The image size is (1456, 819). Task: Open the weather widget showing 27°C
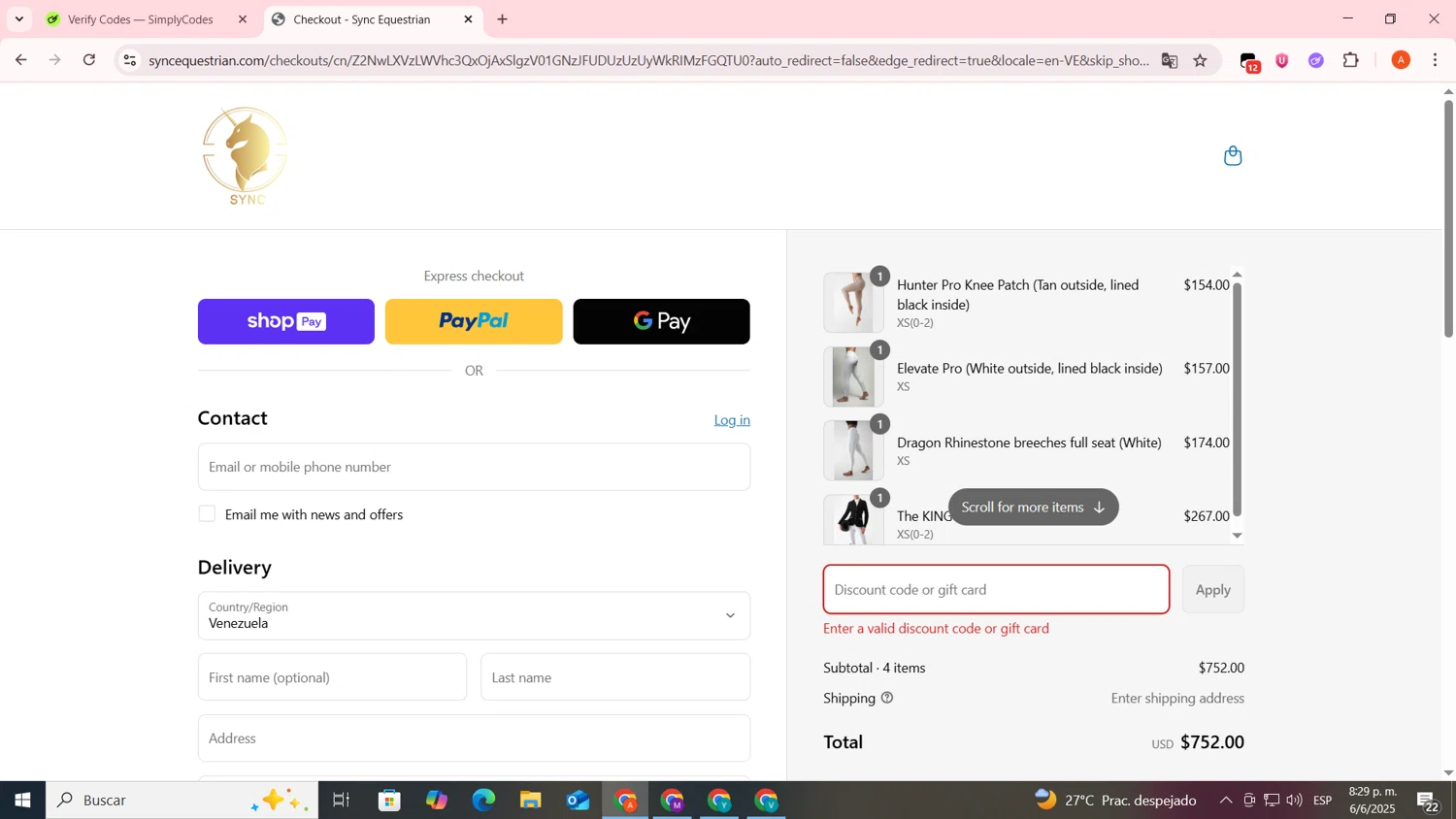point(1115,801)
